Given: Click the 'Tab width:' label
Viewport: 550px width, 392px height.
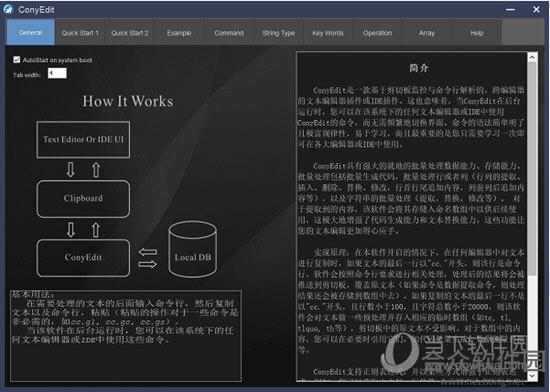Looking at the screenshot, I should (x=27, y=75).
